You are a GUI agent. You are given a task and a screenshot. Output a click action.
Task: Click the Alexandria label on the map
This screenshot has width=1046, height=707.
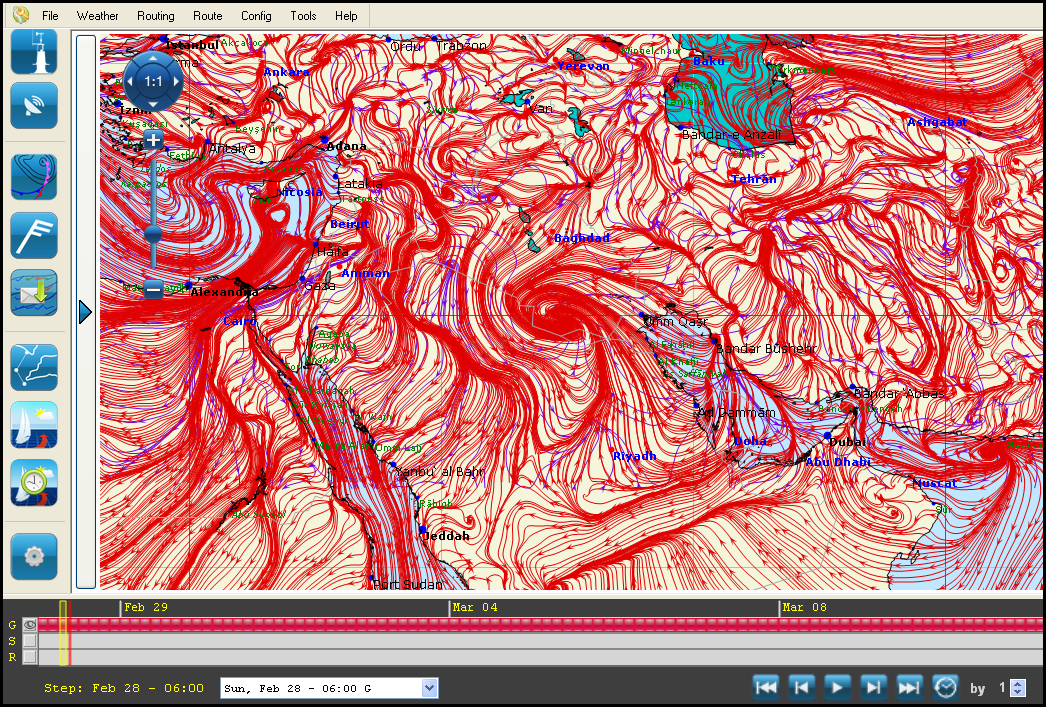225,292
